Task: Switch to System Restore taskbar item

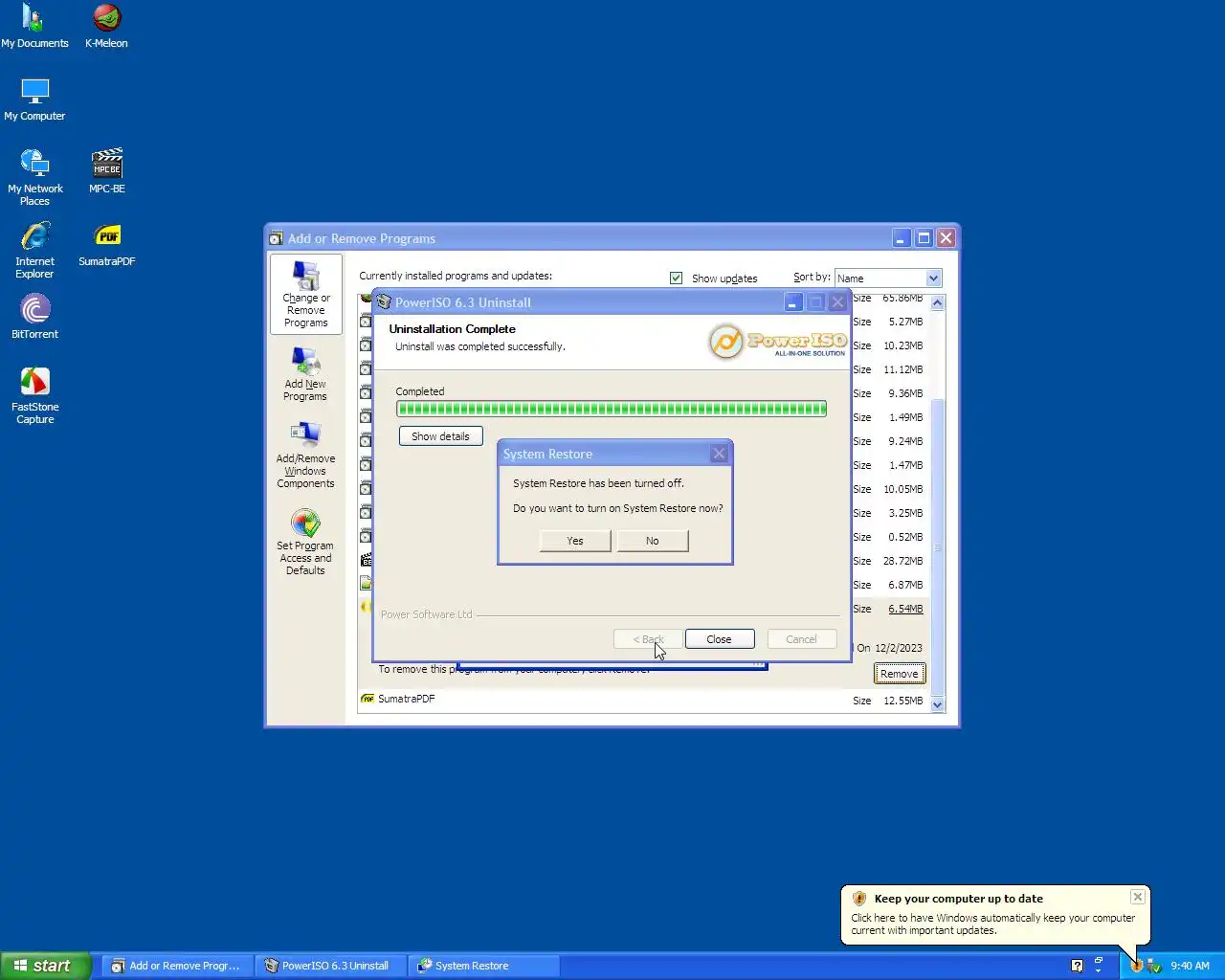Action: coord(483,966)
